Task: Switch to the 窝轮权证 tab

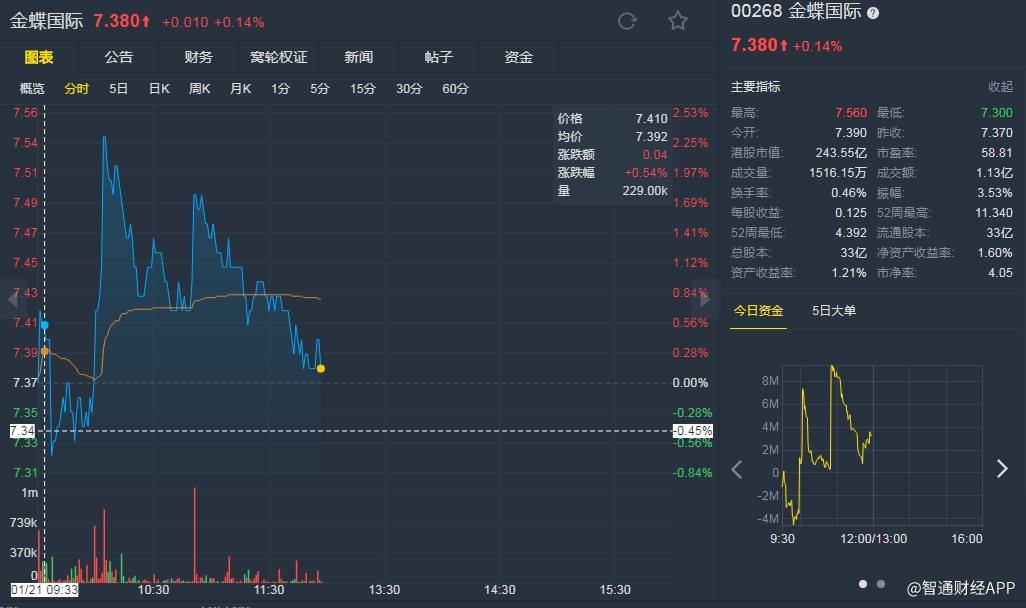Action: coord(278,57)
